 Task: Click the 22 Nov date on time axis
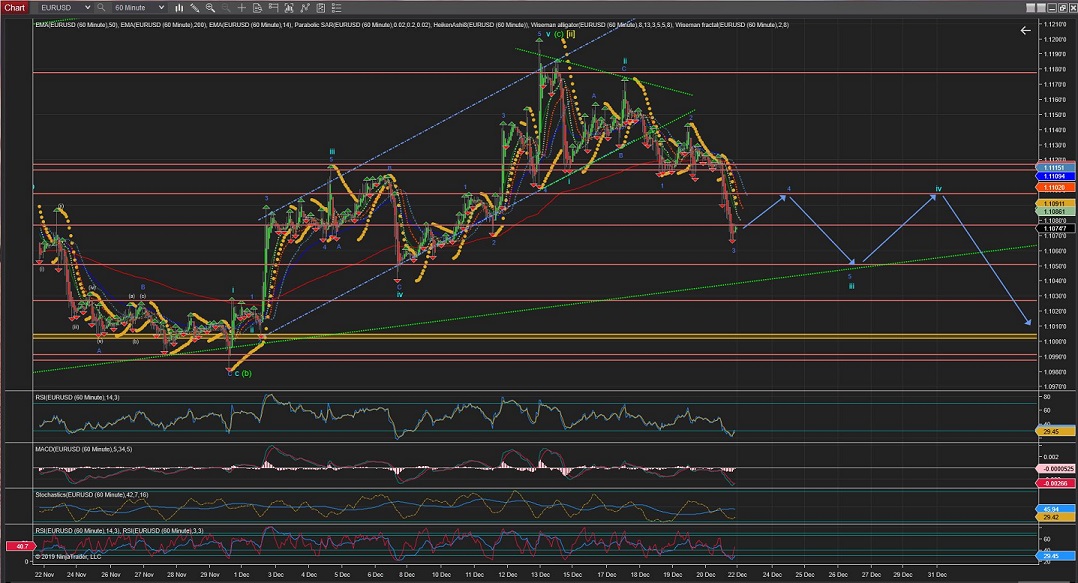[x=44, y=575]
